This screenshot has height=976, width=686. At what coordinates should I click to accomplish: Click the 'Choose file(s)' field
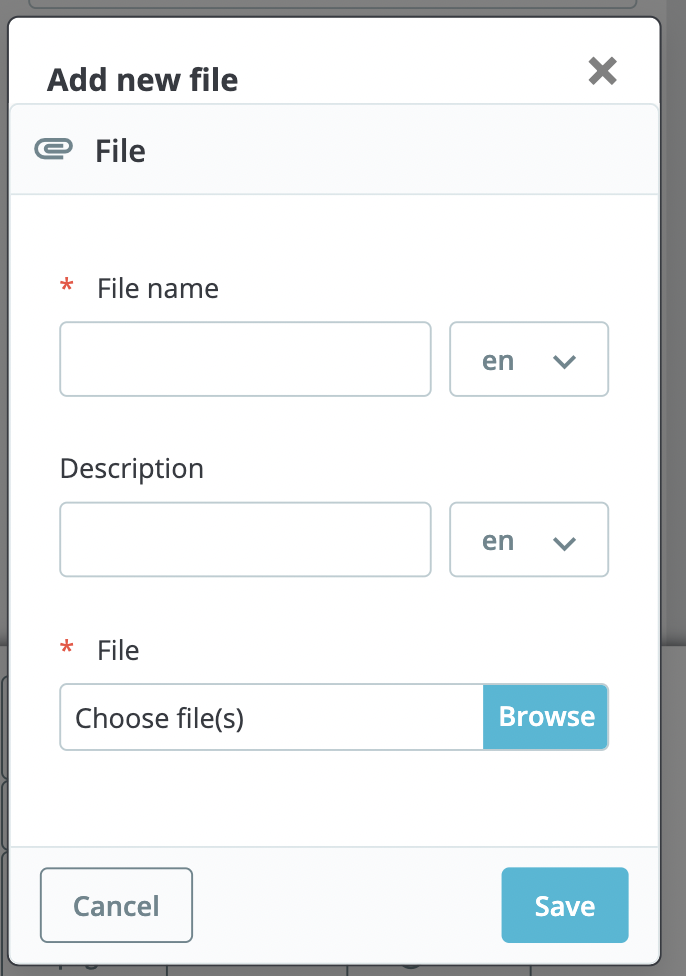click(x=270, y=717)
